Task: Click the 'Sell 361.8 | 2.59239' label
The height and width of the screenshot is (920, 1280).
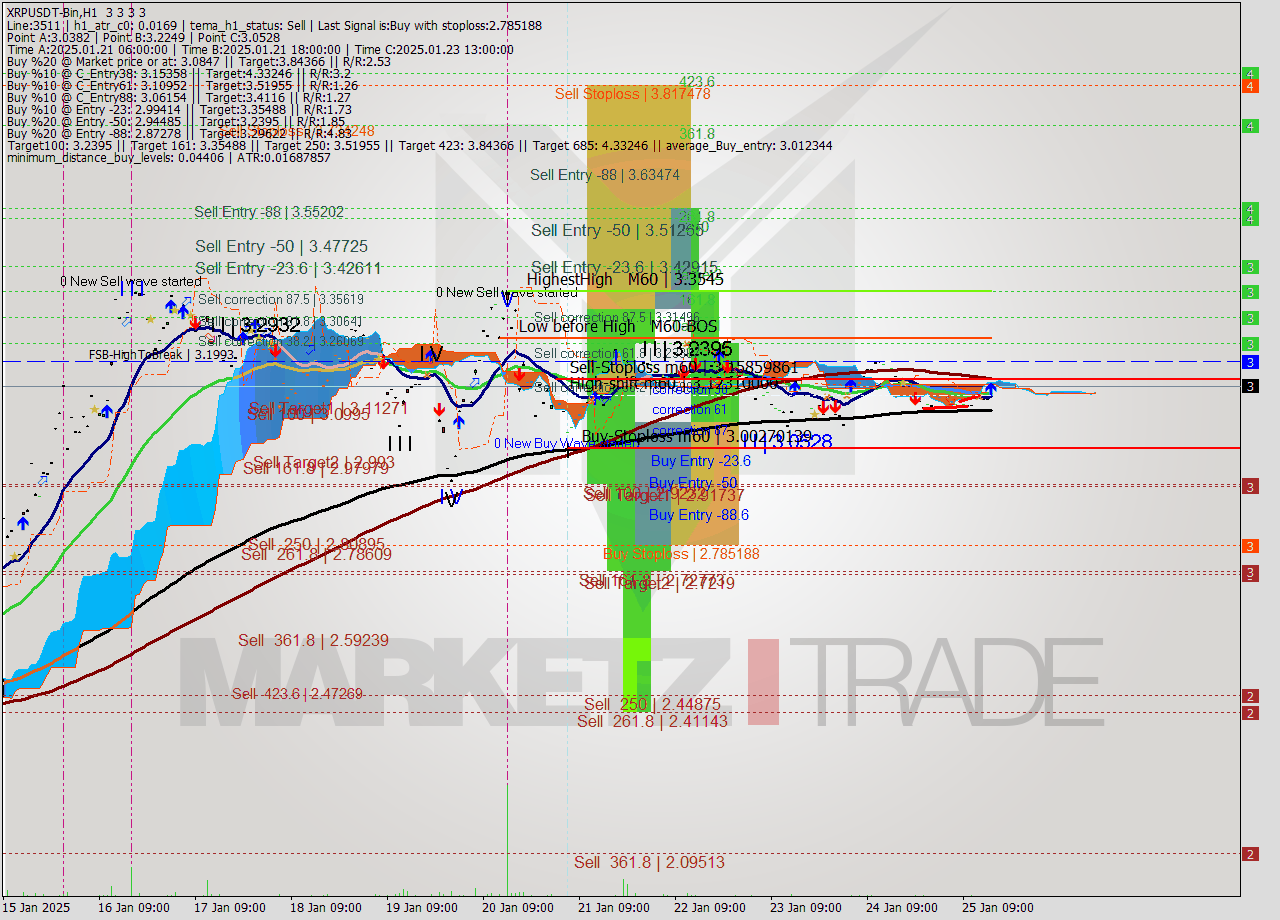Action: click(x=313, y=641)
